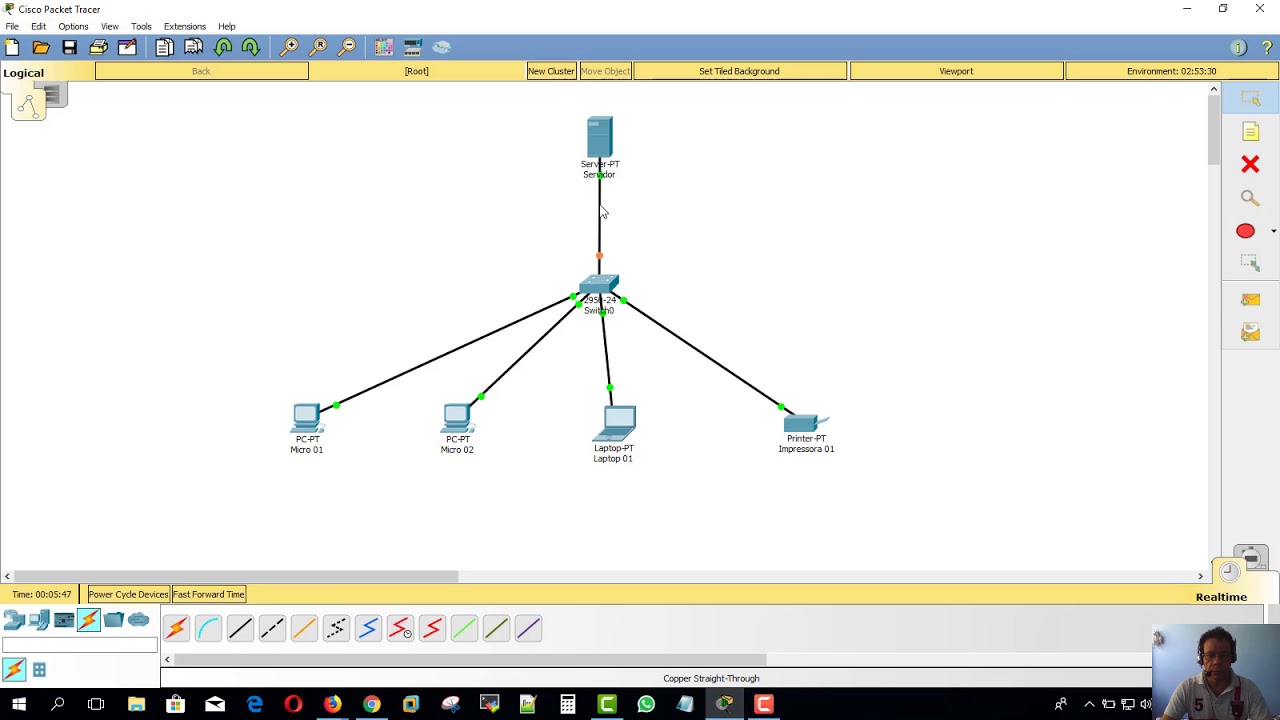Open the Options menu

[x=73, y=26]
